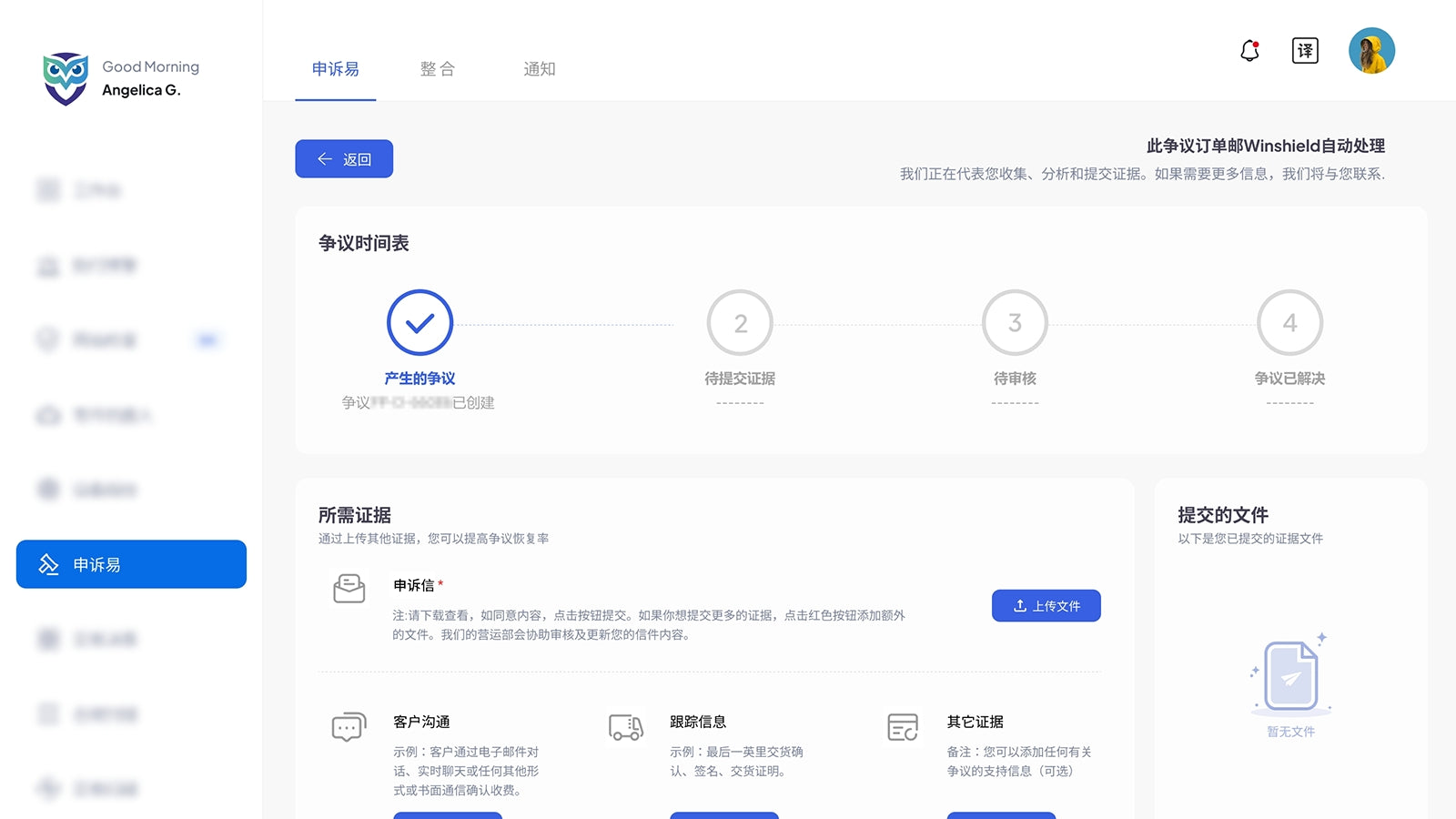
Task: Switch to the 通知 tab
Action: 539,69
